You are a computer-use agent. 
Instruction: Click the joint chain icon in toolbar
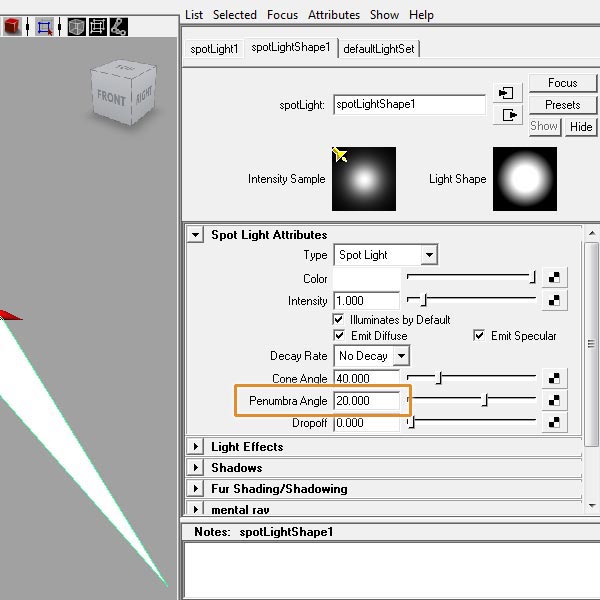coord(119,27)
